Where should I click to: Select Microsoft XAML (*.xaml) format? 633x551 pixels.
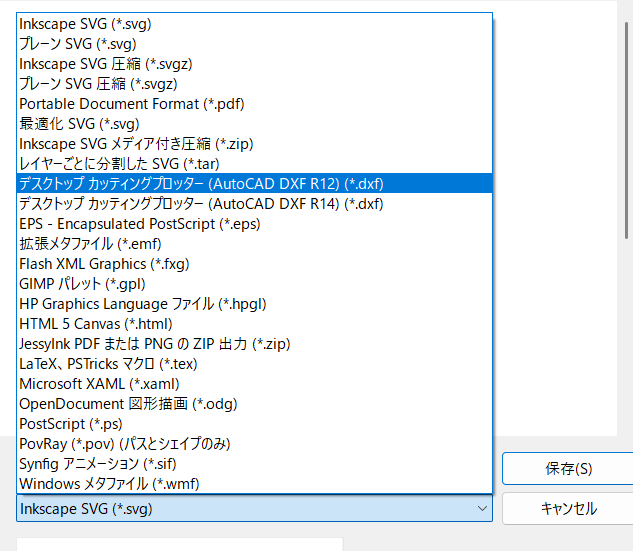pos(254,383)
